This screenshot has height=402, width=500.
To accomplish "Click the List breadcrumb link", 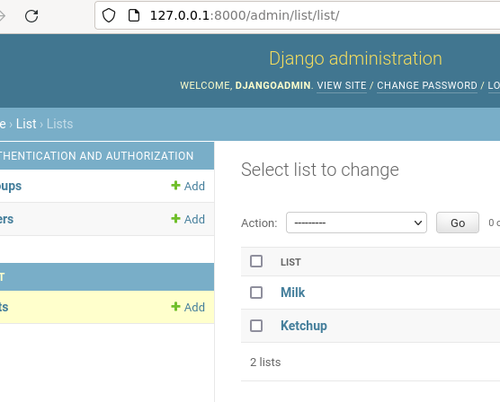I will pos(26,124).
